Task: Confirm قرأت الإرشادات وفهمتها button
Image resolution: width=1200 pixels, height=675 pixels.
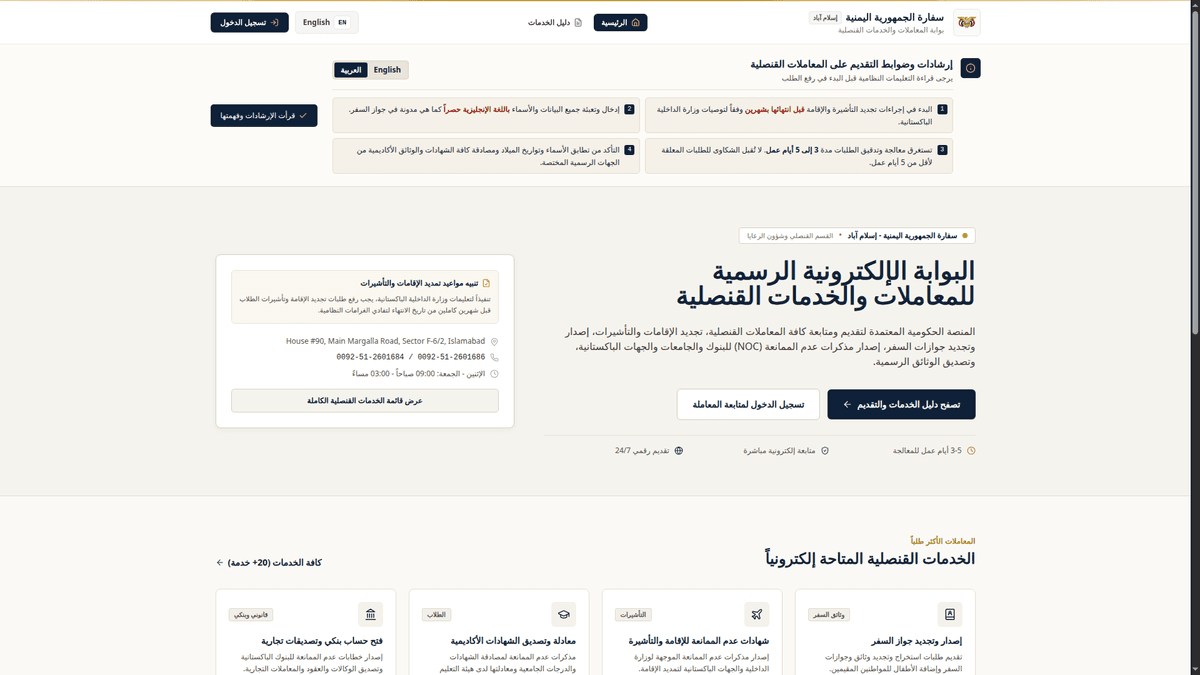Action: [x=264, y=116]
